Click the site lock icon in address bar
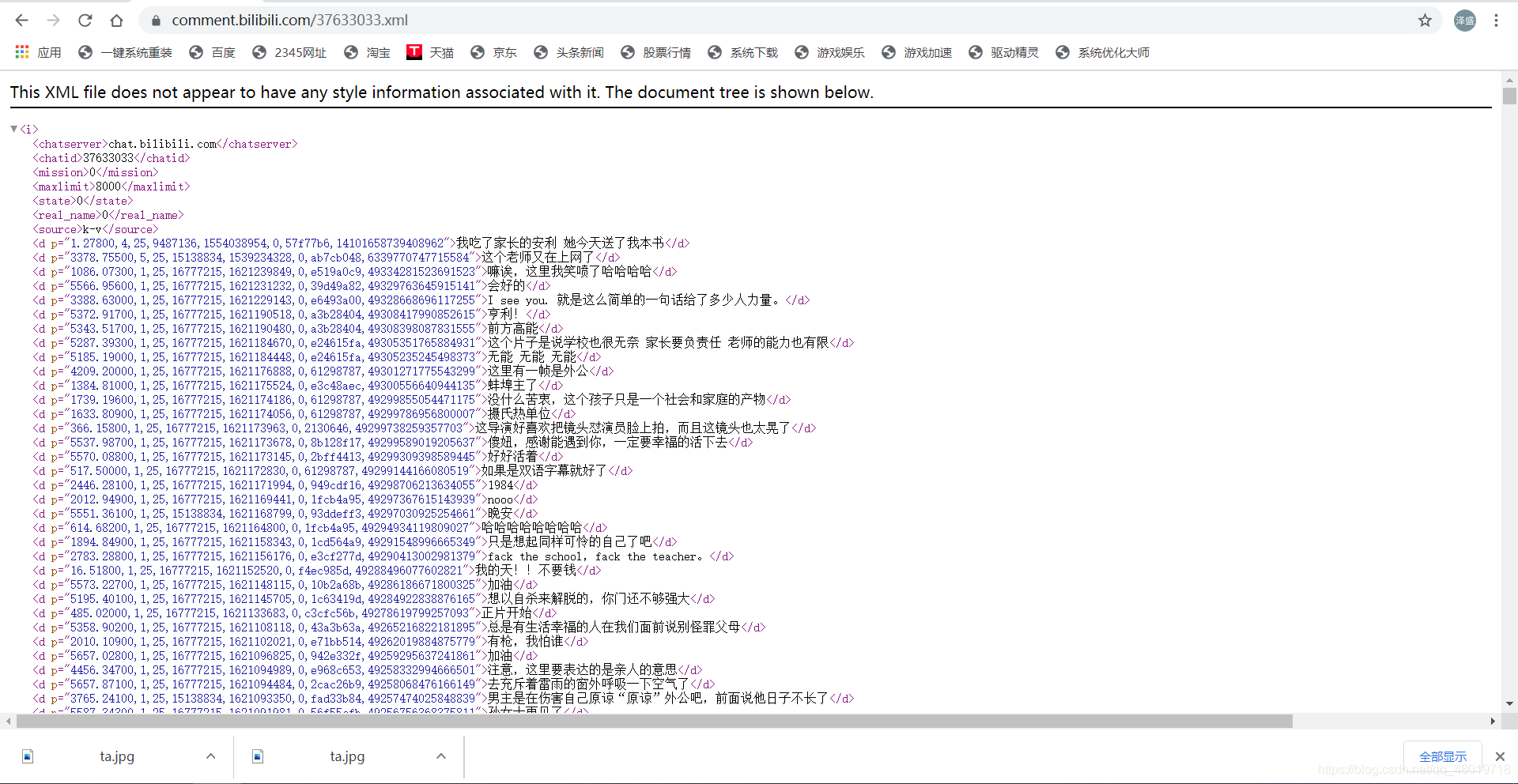 pyautogui.click(x=156, y=21)
